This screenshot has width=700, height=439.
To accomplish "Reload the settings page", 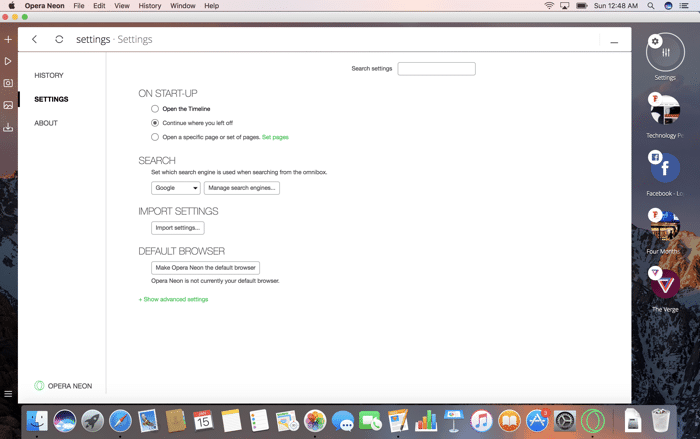I will click(59, 39).
